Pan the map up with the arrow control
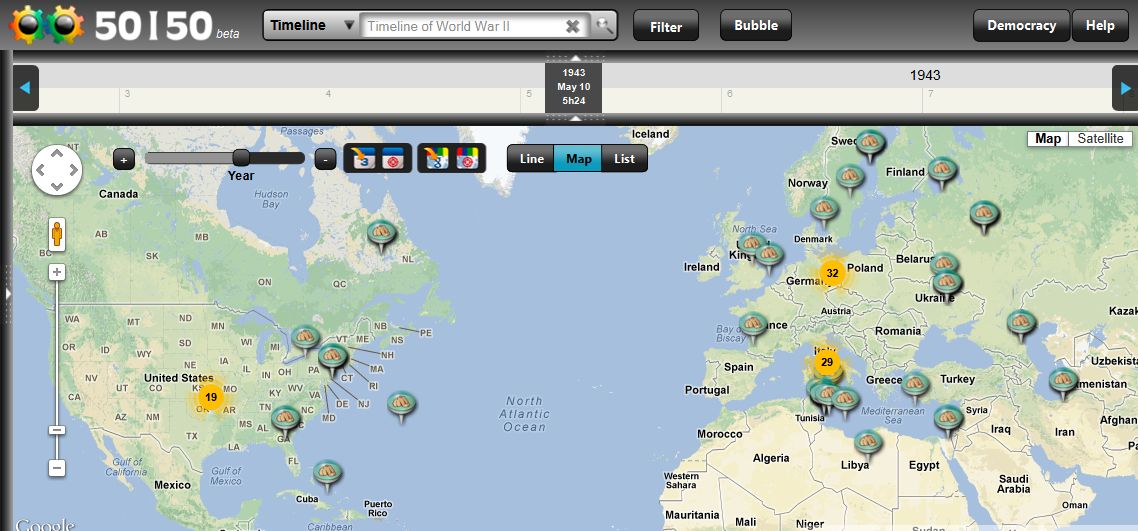This screenshot has height=531, width=1138. tap(57, 153)
